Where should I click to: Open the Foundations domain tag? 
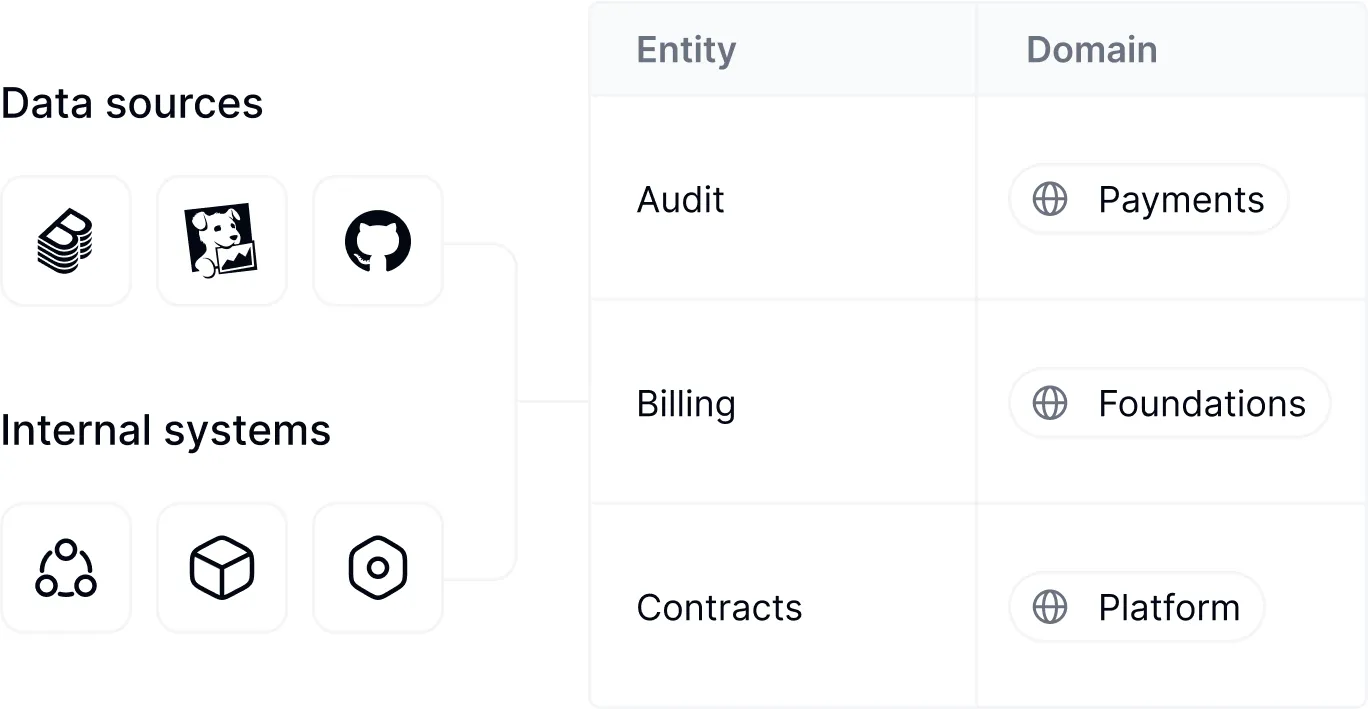[1169, 404]
